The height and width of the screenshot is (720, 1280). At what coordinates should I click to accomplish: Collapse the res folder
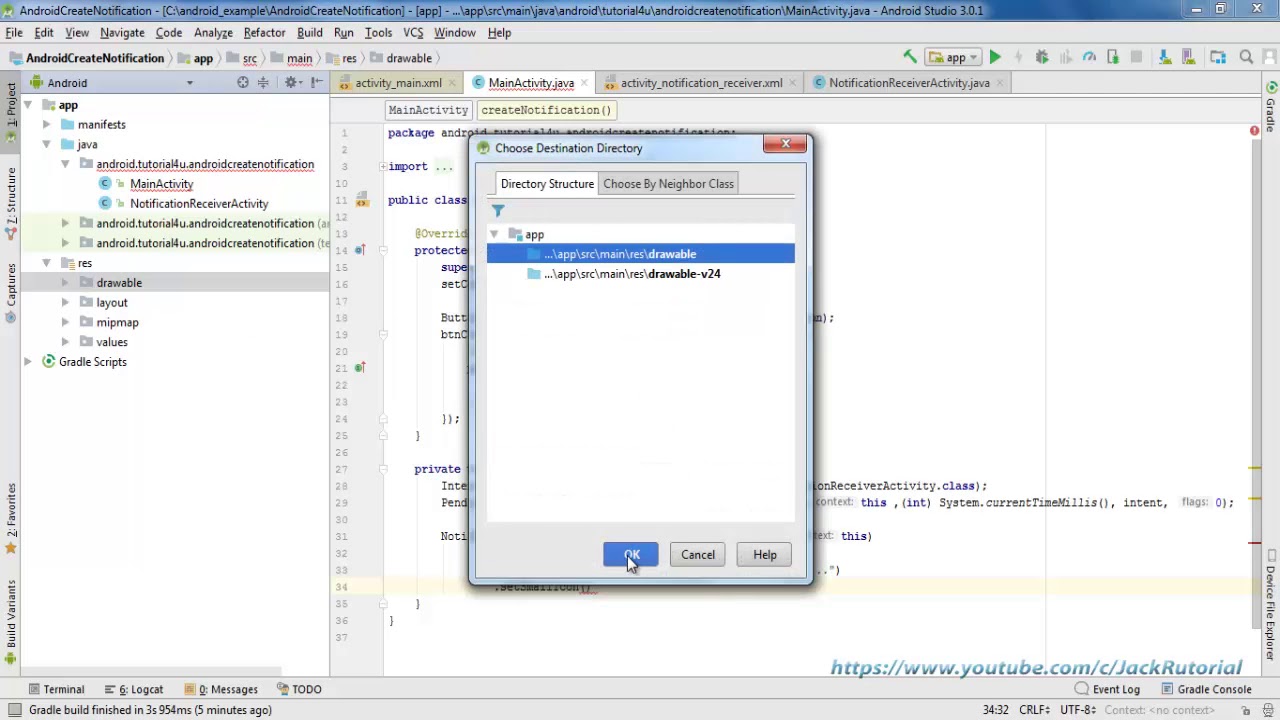click(46, 263)
